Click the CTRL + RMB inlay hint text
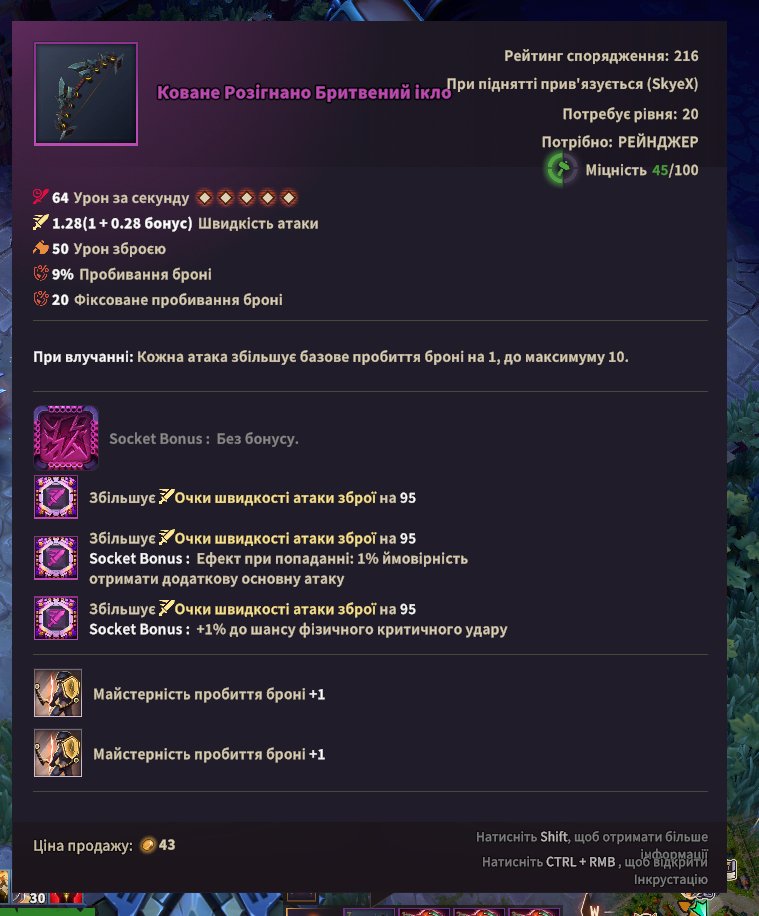759x916 pixels. click(595, 870)
